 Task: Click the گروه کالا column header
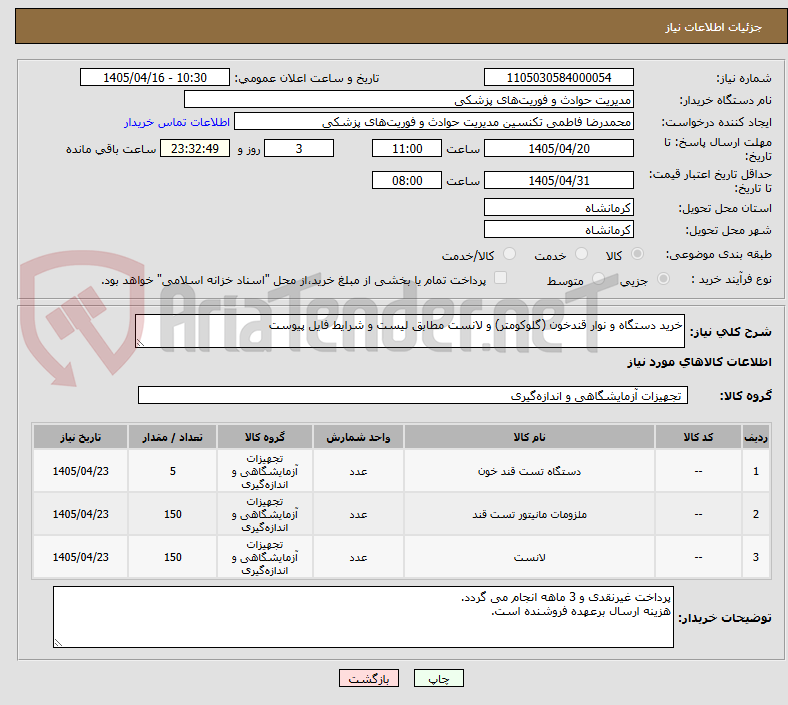(x=265, y=437)
